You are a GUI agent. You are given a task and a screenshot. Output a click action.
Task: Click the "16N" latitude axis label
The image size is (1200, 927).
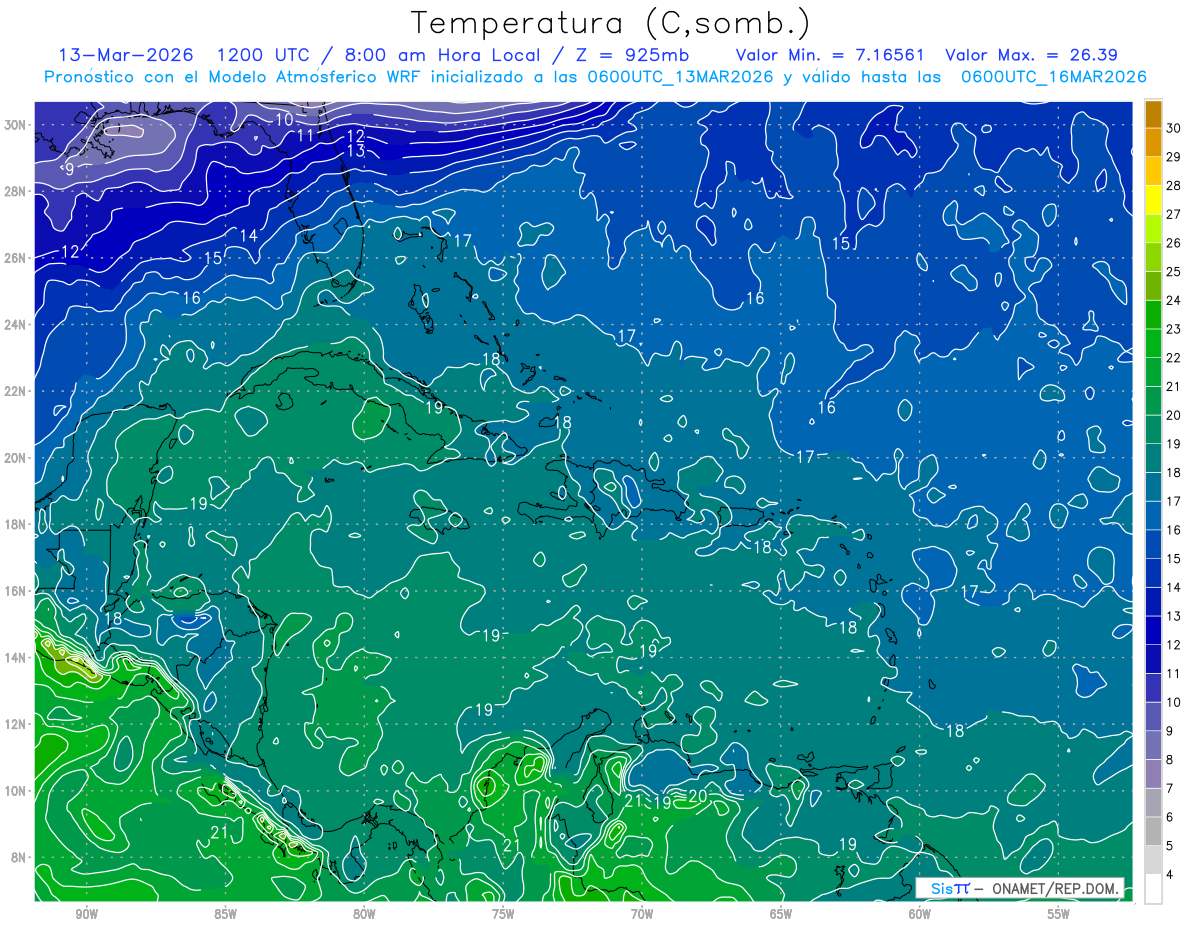(16, 591)
